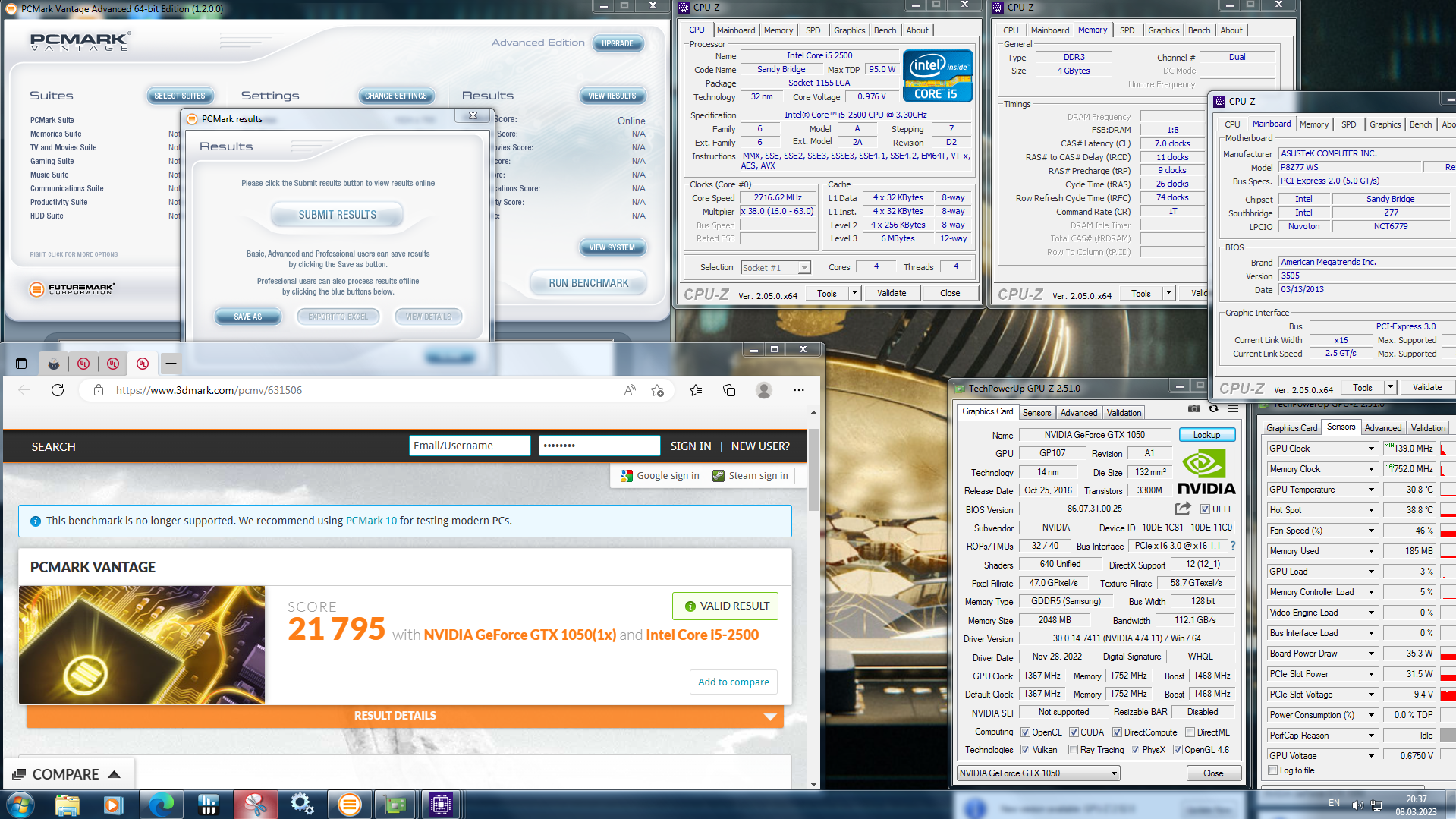Open Windows Media Player taskbar icon
The image size is (1456, 819).
click(x=113, y=805)
